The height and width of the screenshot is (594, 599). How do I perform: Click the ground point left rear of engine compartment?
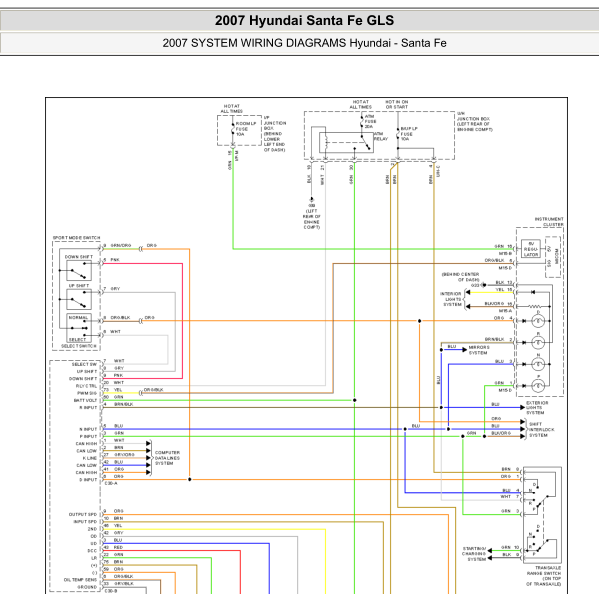pos(311,200)
